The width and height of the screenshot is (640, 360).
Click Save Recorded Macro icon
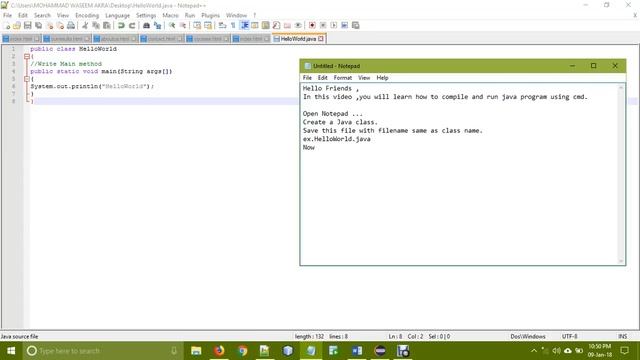point(356,25)
